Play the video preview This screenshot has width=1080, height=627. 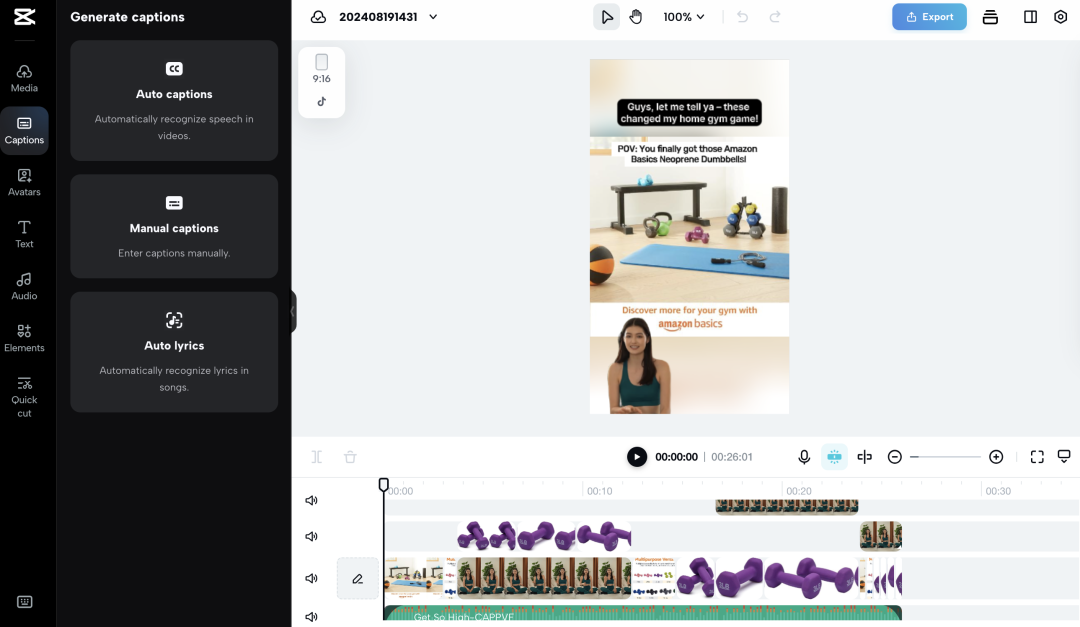(637, 457)
